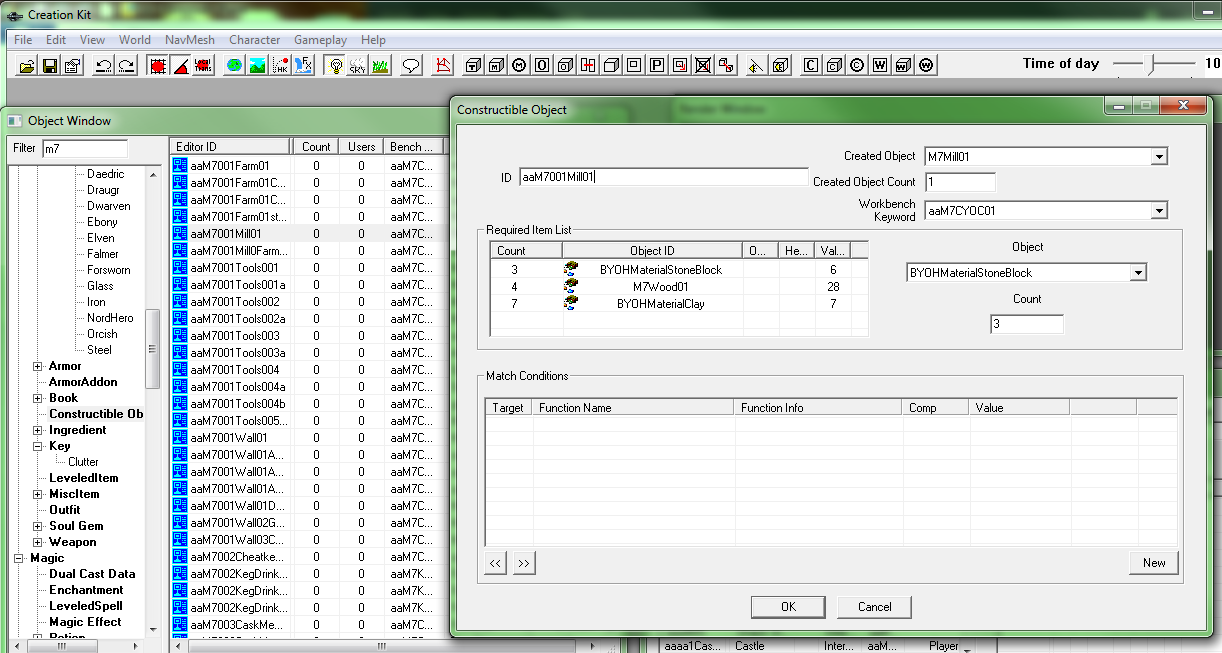Select Constructible Object tree category
1222x653 pixels.
click(x=96, y=414)
